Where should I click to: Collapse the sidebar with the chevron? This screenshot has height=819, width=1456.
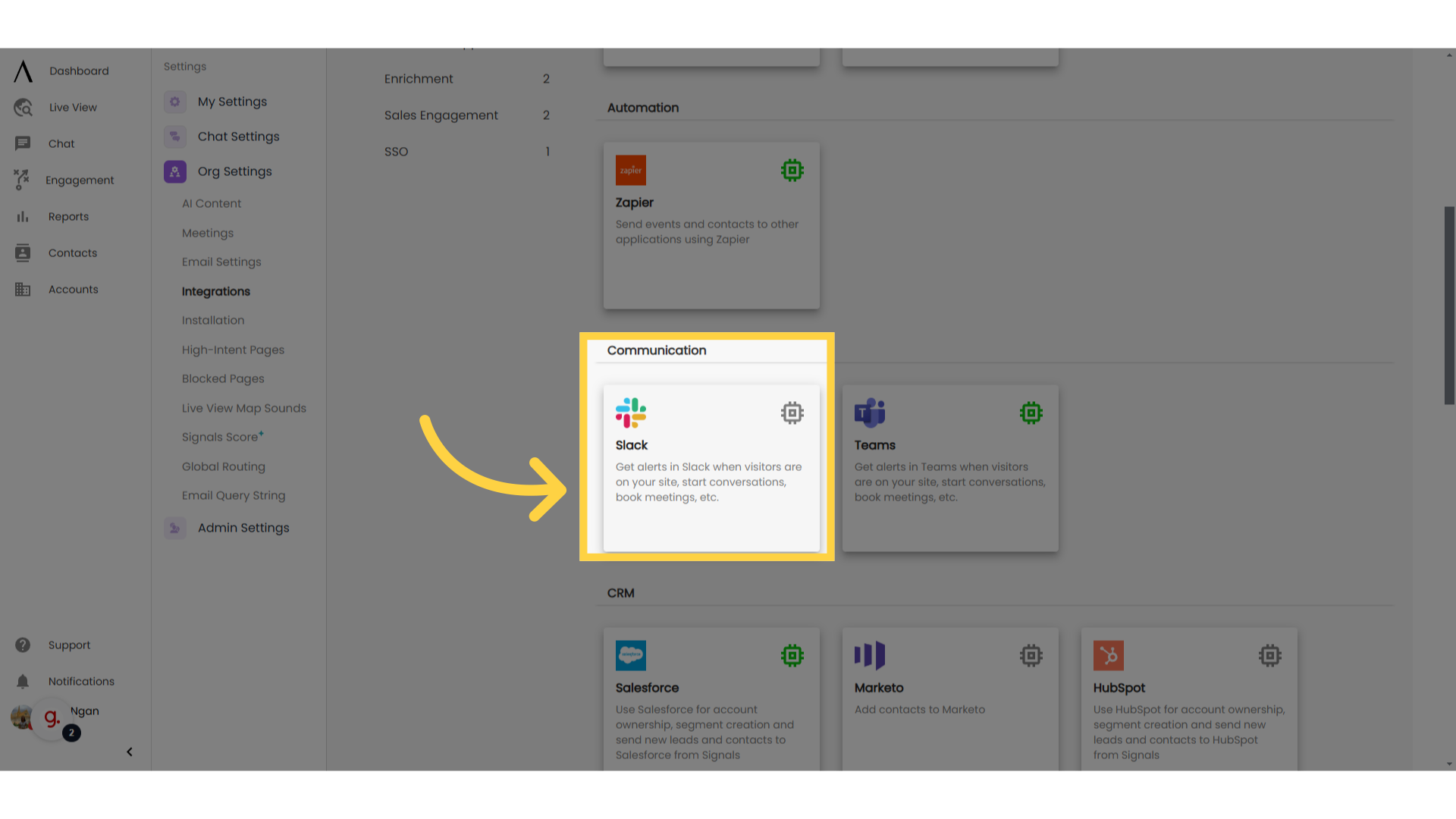tap(130, 752)
